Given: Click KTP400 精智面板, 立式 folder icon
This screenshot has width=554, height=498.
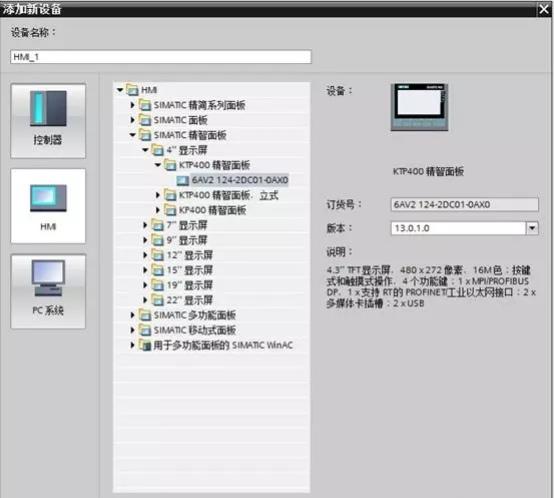Looking at the screenshot, I should tap(170, 195).
